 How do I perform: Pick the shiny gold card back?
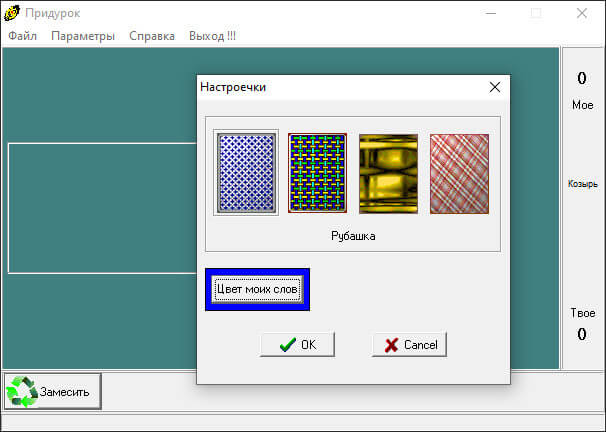pos(388,173)
